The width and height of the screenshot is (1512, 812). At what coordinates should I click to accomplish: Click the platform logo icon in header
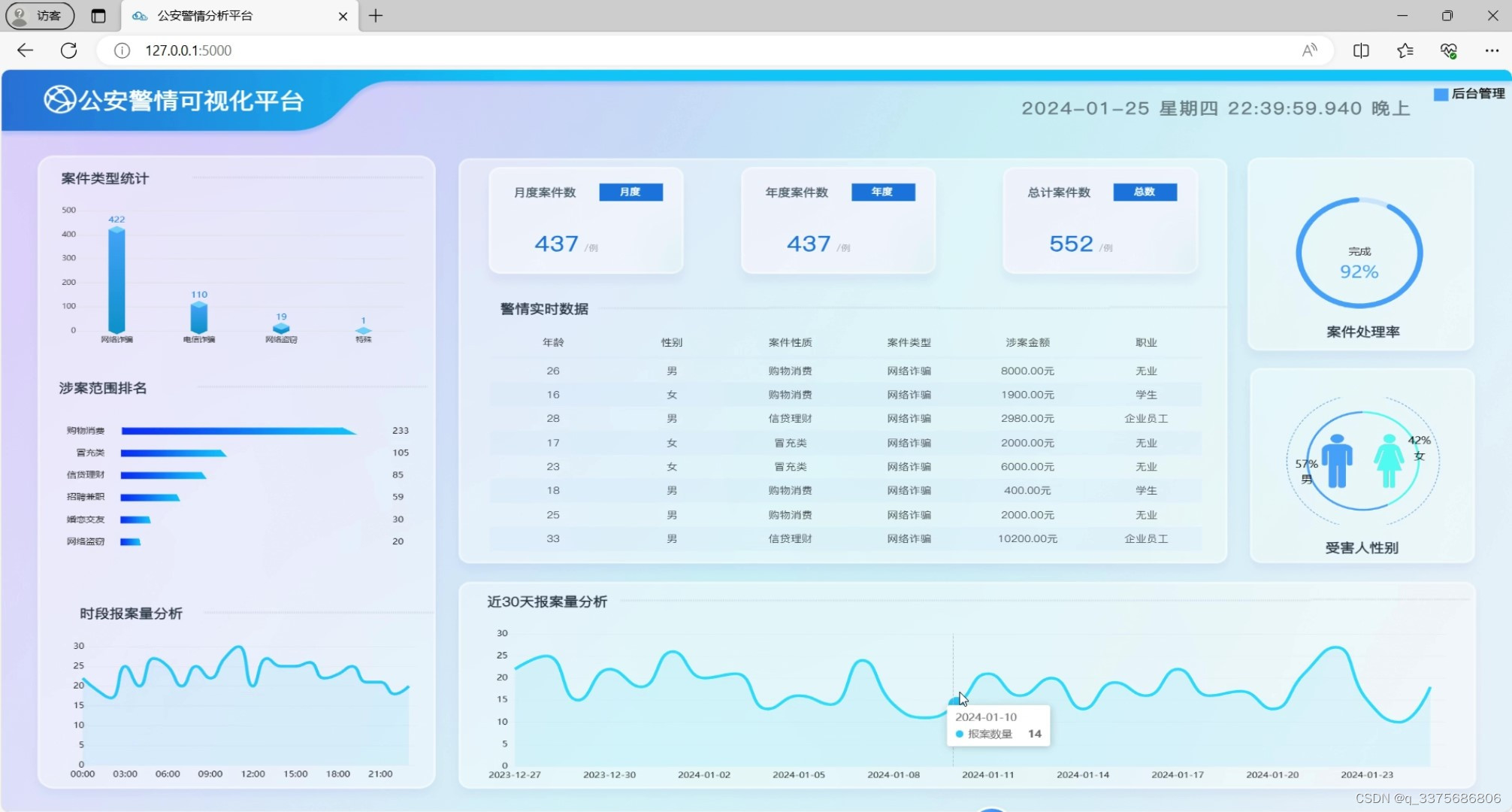click(59, 100)
